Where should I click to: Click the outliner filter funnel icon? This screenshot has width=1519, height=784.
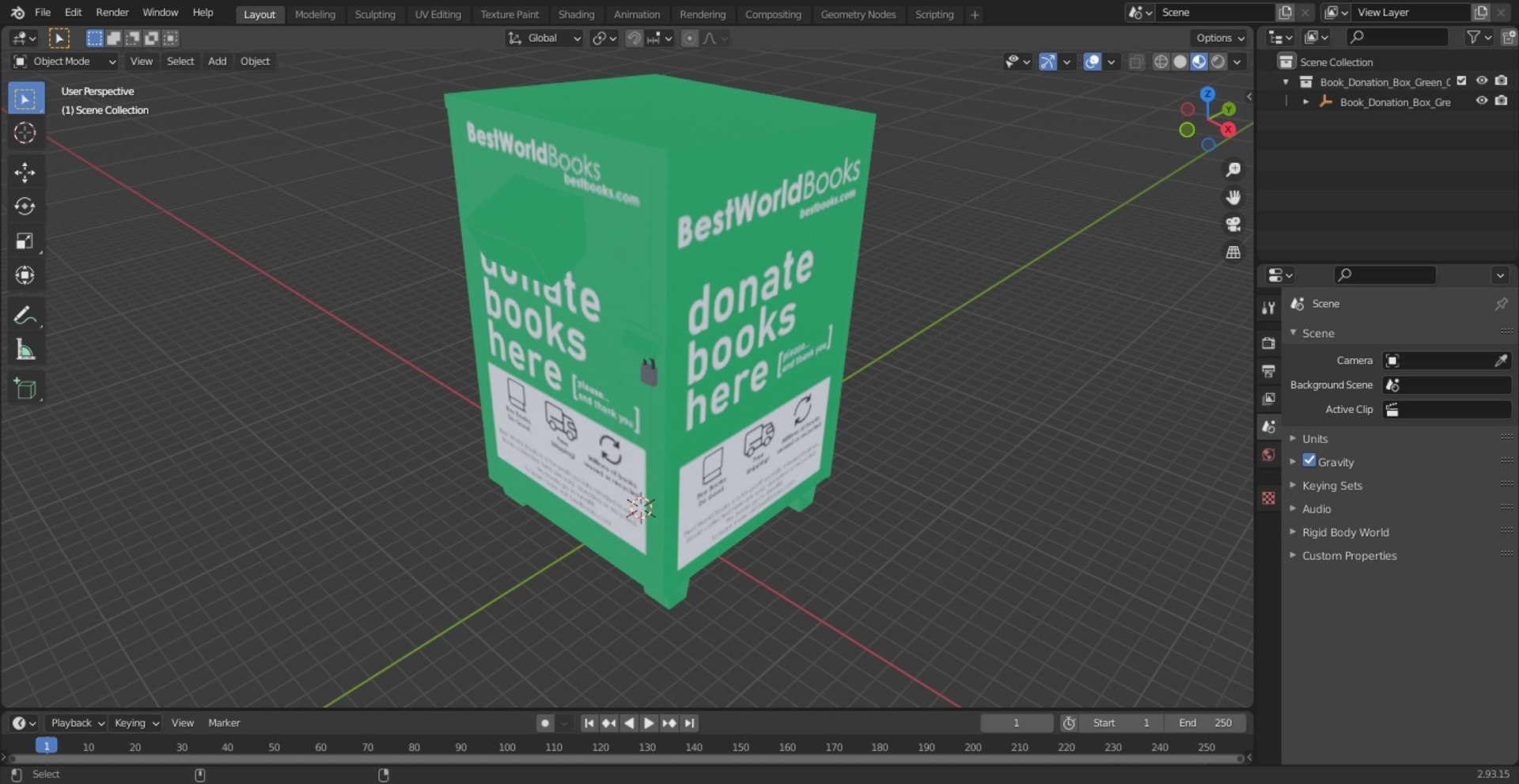click(1472, 37)
